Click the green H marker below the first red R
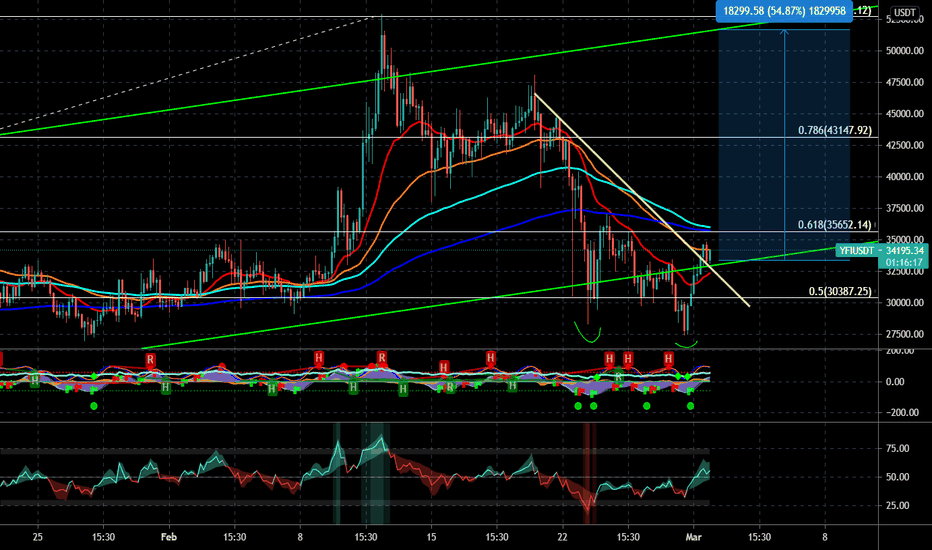 (x=165, y=388)
